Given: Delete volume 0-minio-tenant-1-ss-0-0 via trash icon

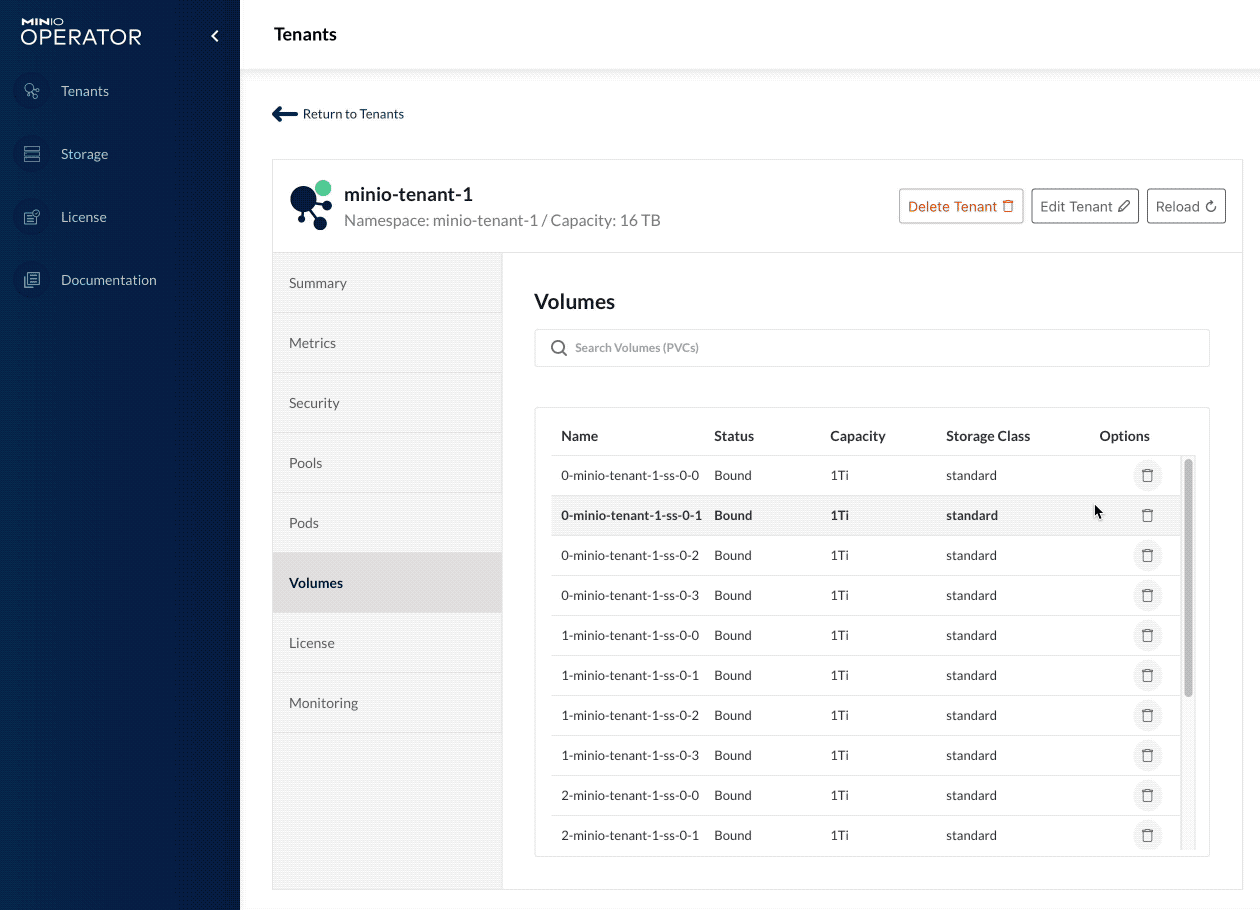Looking at the screenshot, I should pos(1147,476).
